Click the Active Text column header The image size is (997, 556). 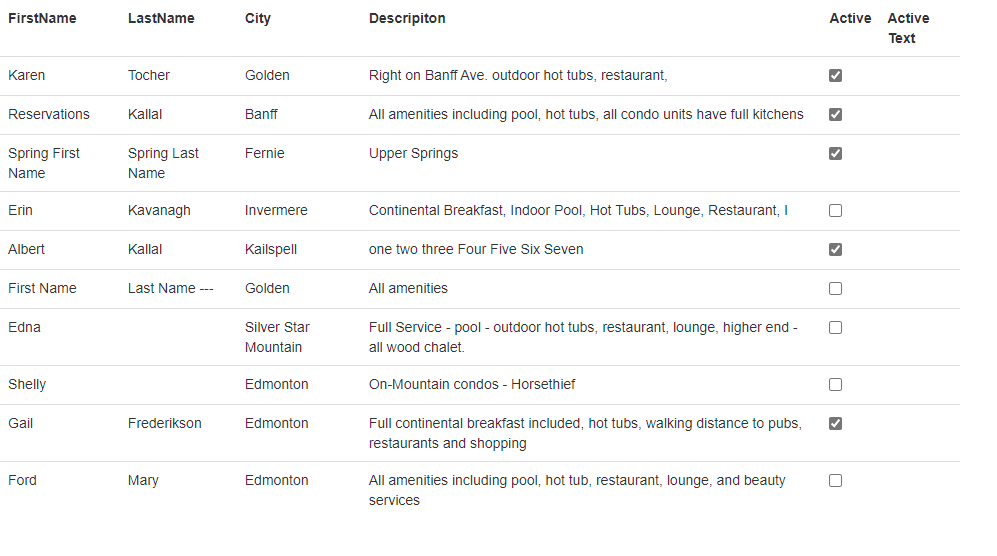pyautogui.click(x=908, y=28)
